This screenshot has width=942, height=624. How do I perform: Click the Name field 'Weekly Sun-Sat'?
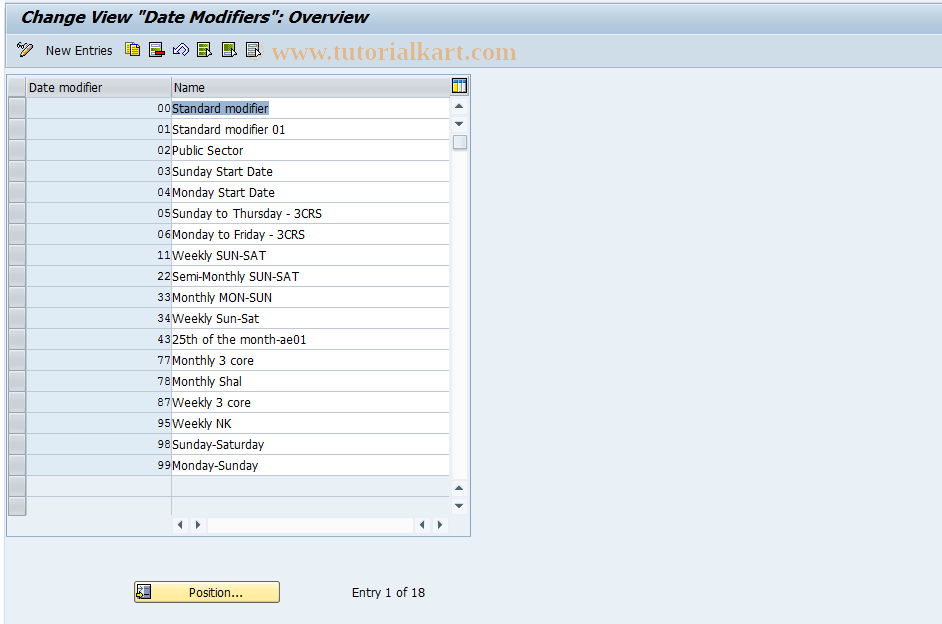310,318
